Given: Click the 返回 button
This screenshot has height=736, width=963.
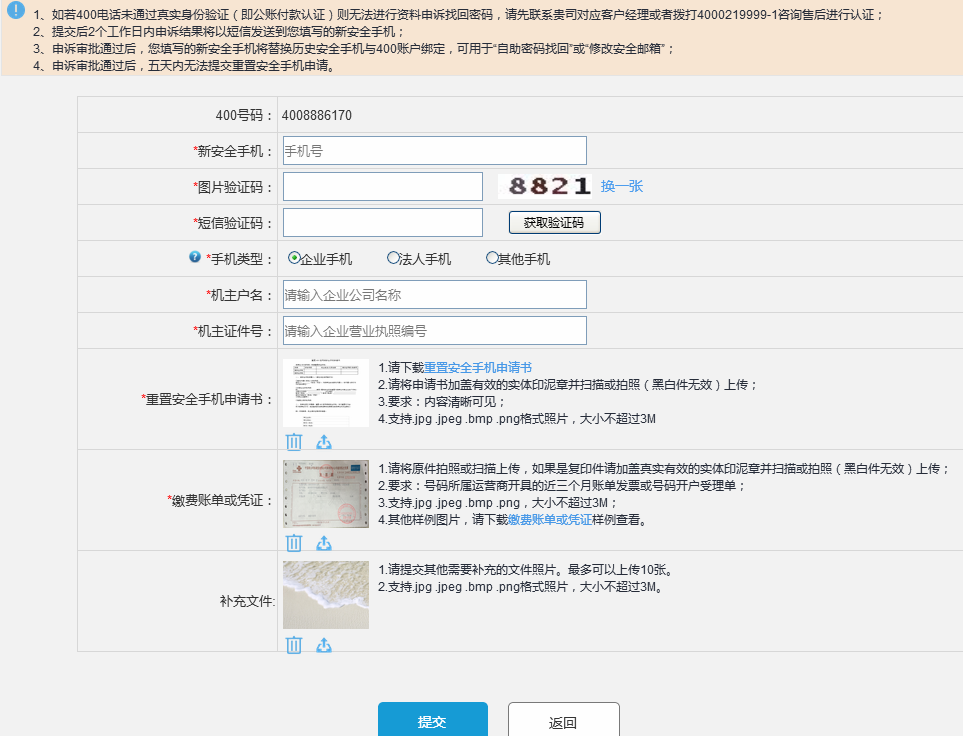Looking at the screenshot, I should point(563,722).
